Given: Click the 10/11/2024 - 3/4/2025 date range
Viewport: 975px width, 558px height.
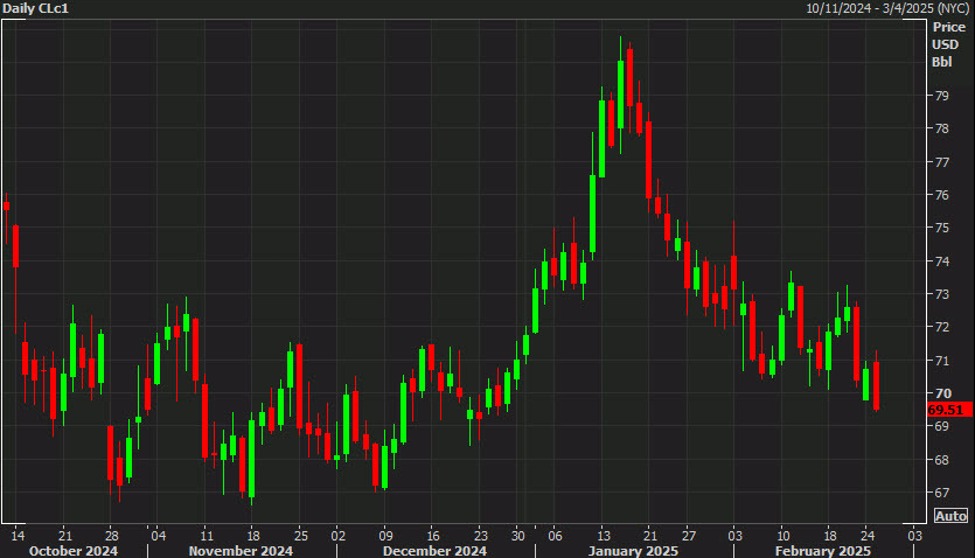Looking at the screenshot, I should click(888, 8).
